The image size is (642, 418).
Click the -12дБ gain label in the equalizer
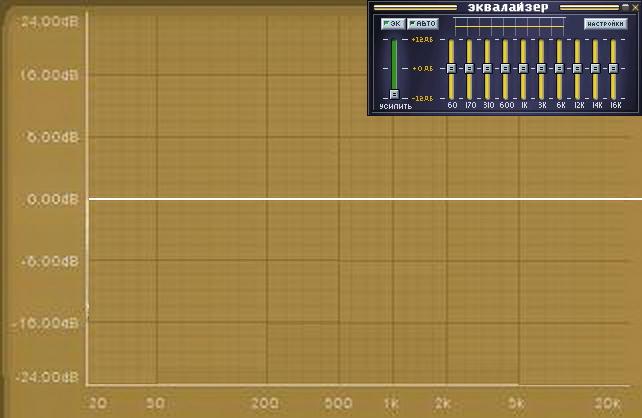[422, 98]
